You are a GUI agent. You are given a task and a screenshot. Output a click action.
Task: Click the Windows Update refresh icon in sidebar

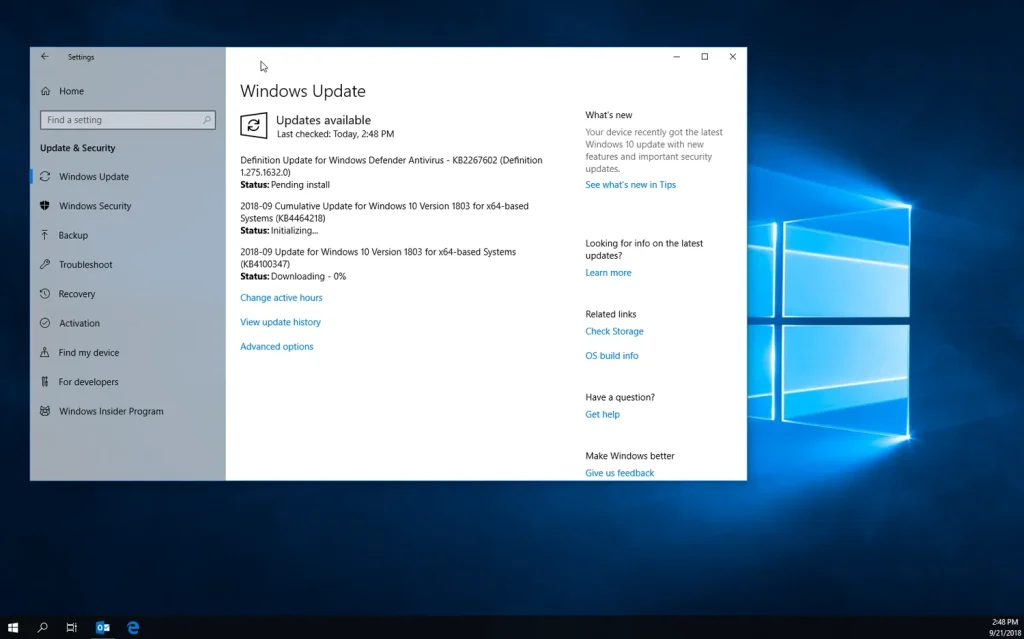45,176
